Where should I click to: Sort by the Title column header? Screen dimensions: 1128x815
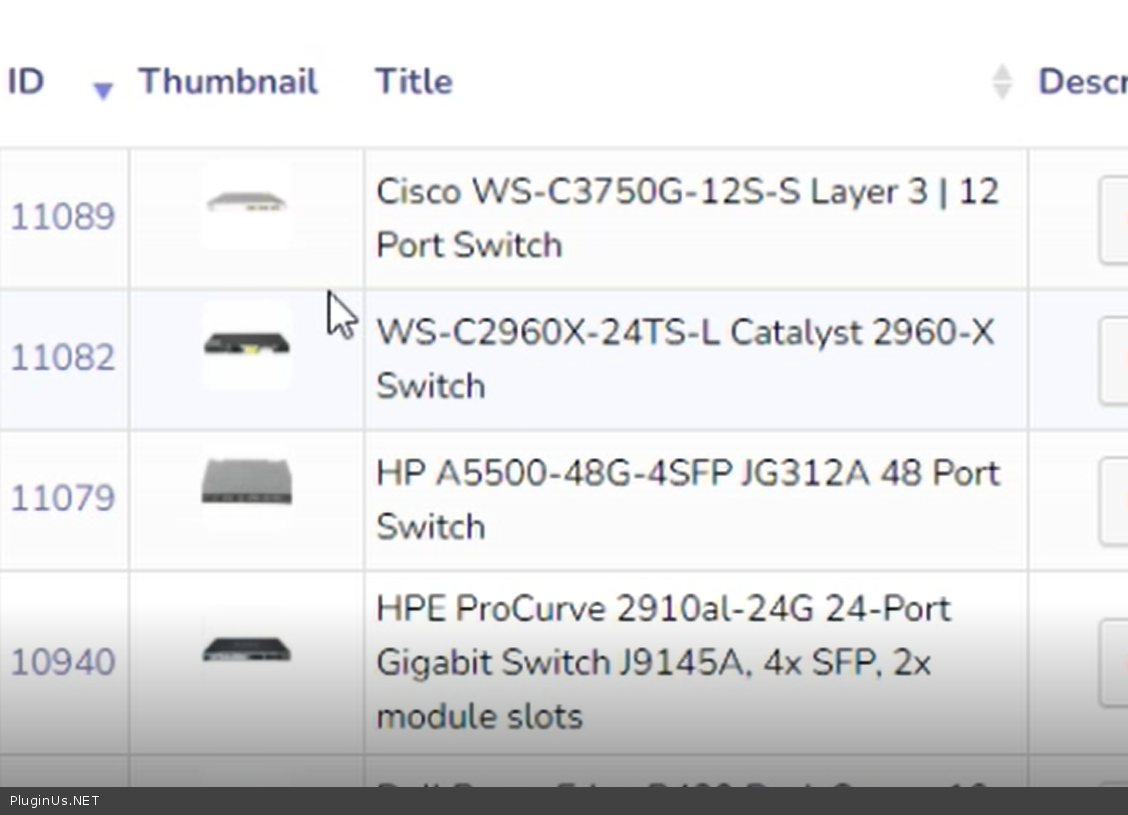pyautogui.click(x=414, y=81)
